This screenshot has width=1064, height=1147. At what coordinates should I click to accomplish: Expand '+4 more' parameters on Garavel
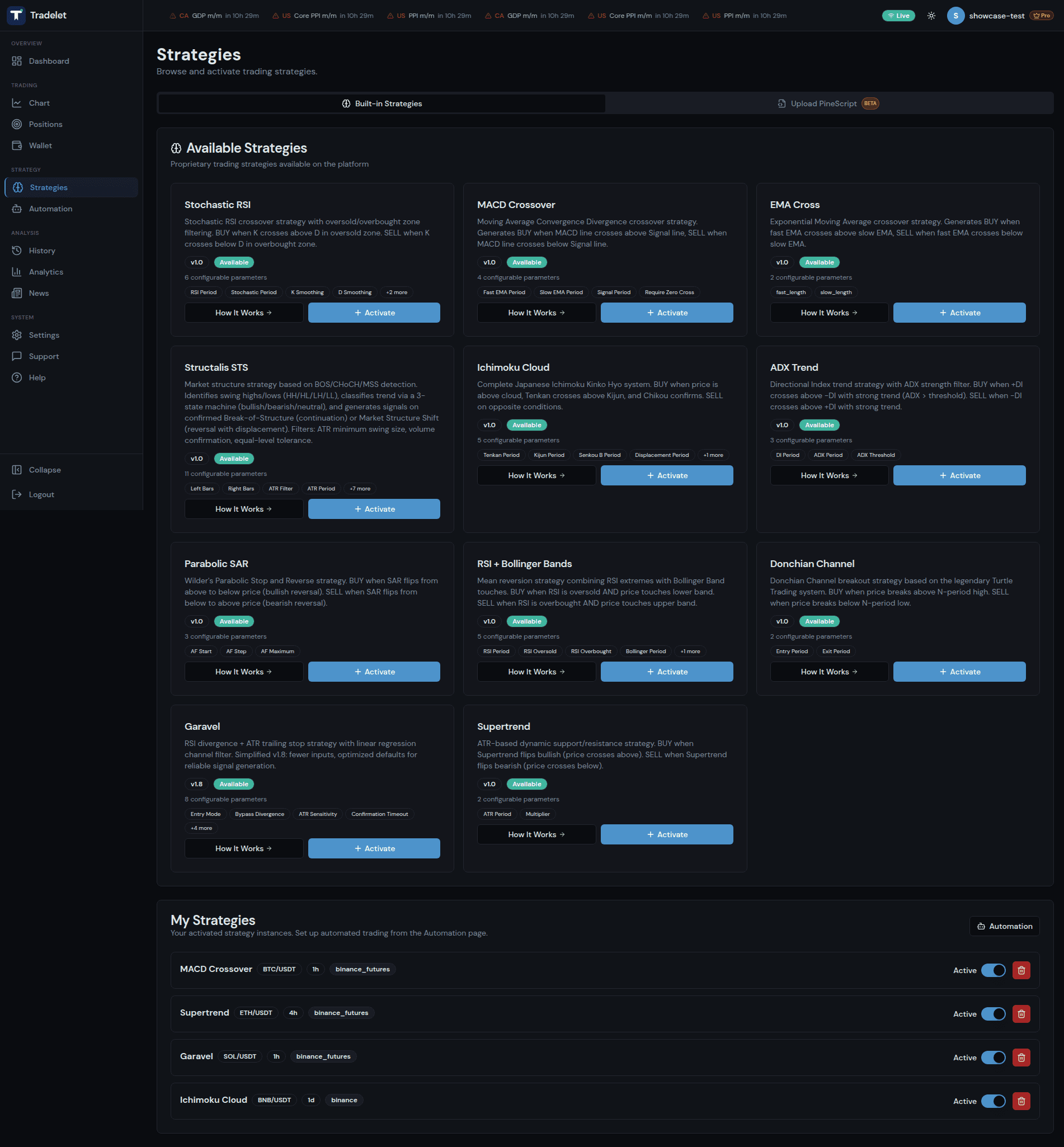coord(201,828)
